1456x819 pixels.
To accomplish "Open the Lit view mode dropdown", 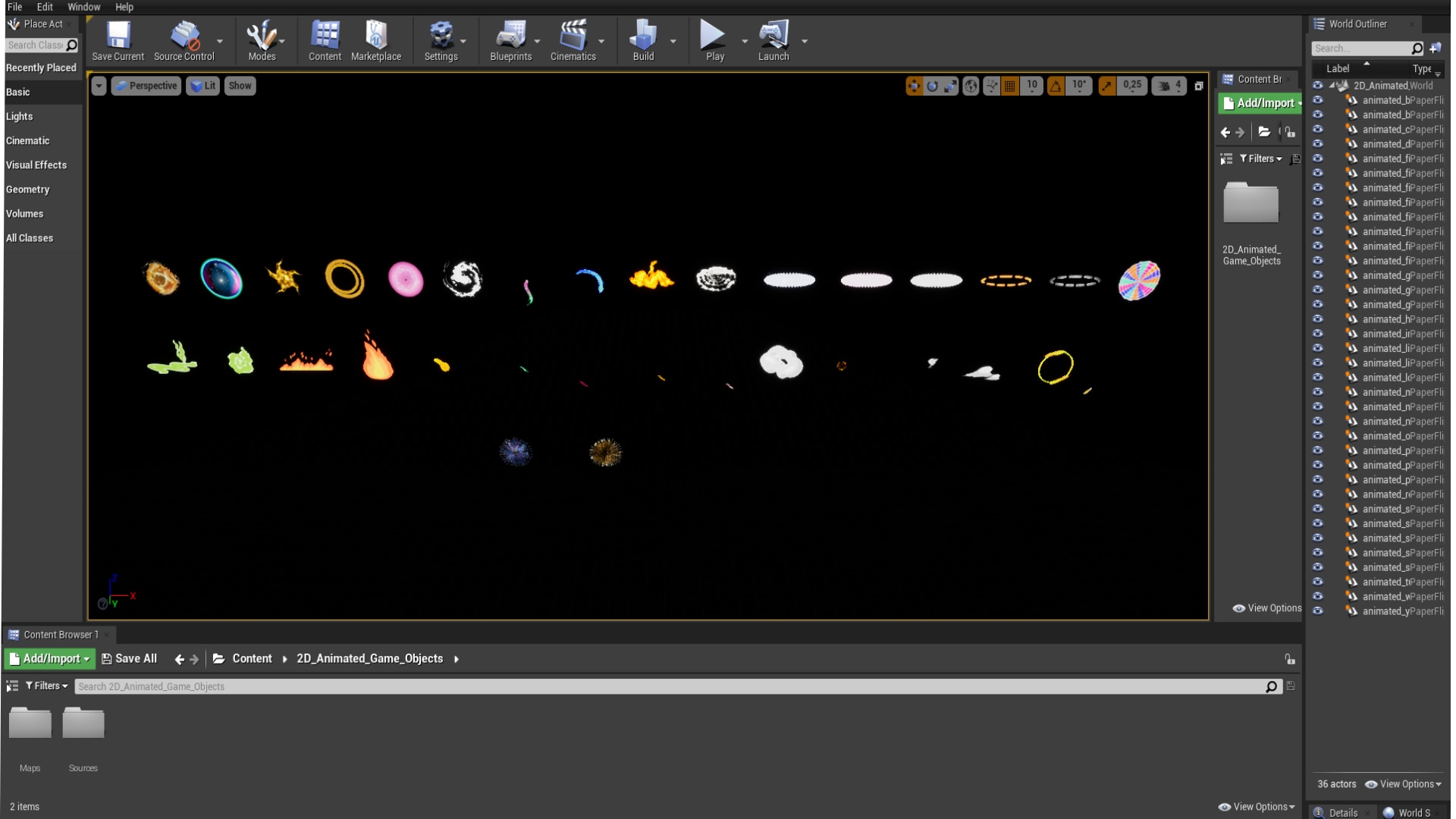I will coord(202,85).
